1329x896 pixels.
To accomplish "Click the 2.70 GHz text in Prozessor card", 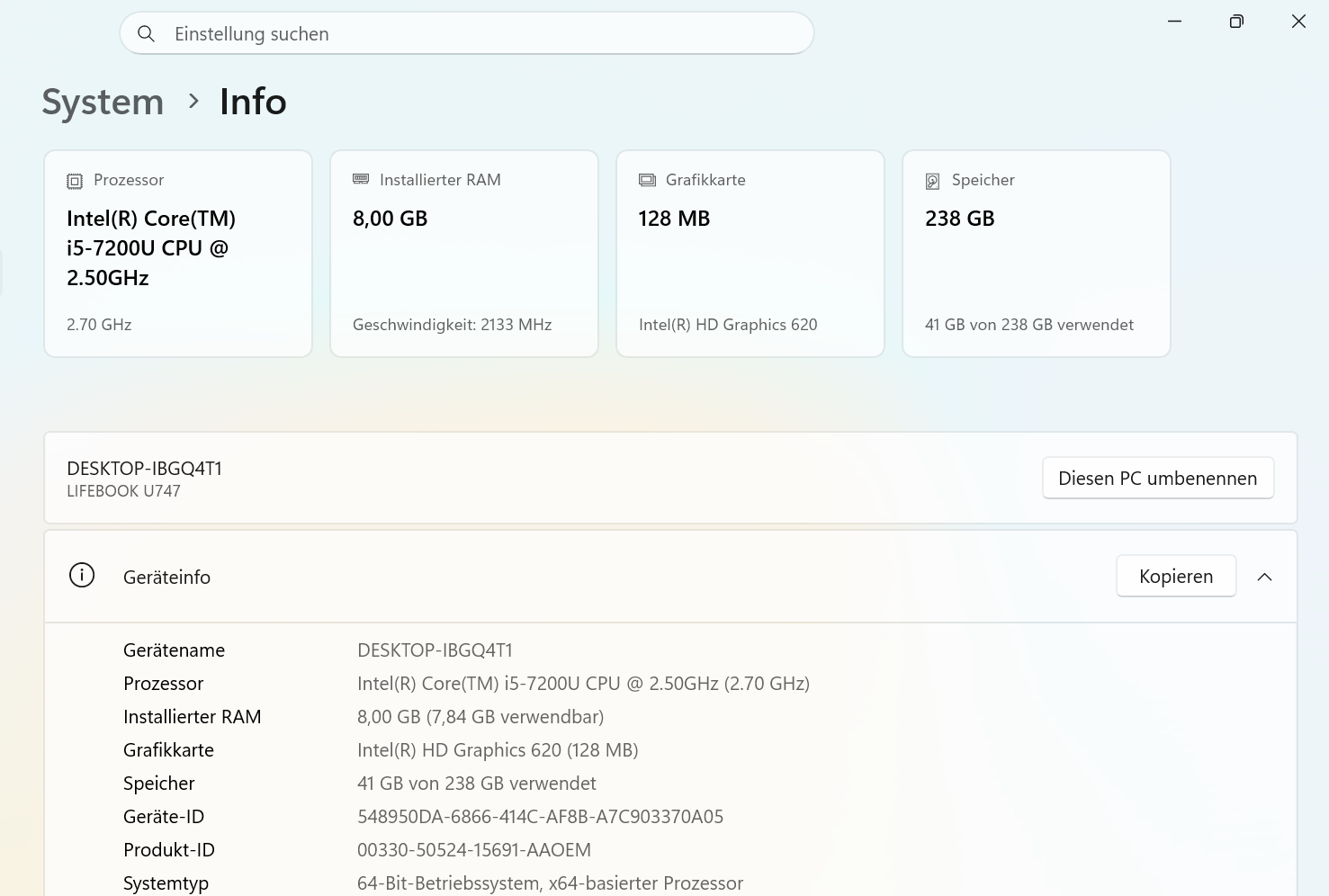I will point(99,325).
